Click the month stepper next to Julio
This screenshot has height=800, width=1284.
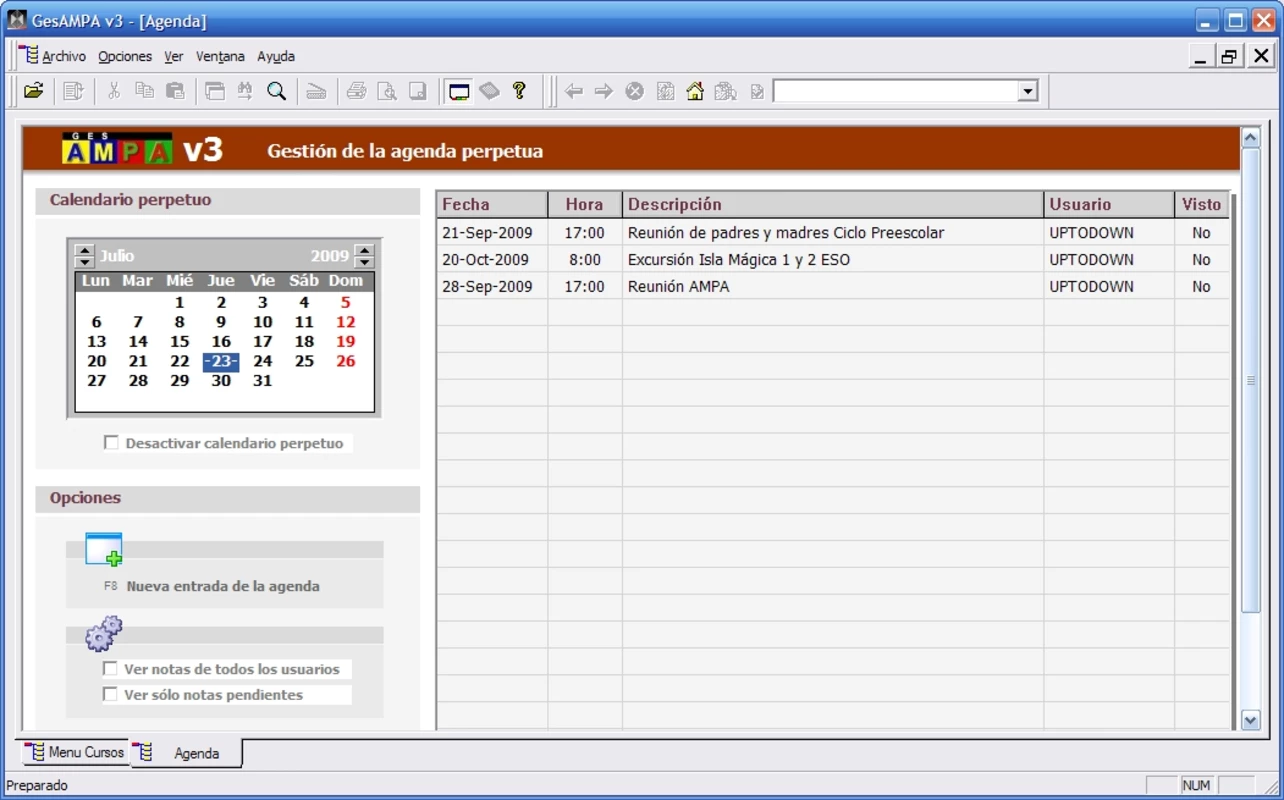pos(85,256)
